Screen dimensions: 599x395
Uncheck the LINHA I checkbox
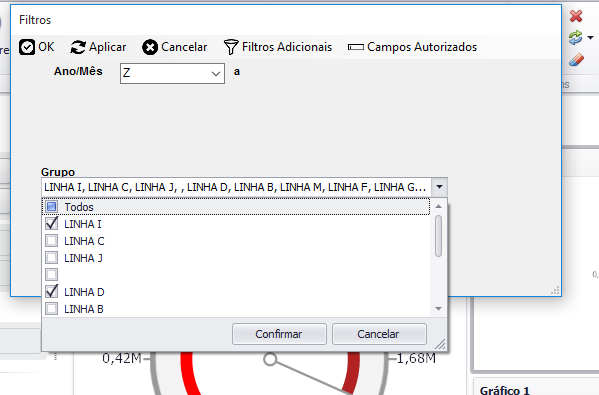(52, 224)
